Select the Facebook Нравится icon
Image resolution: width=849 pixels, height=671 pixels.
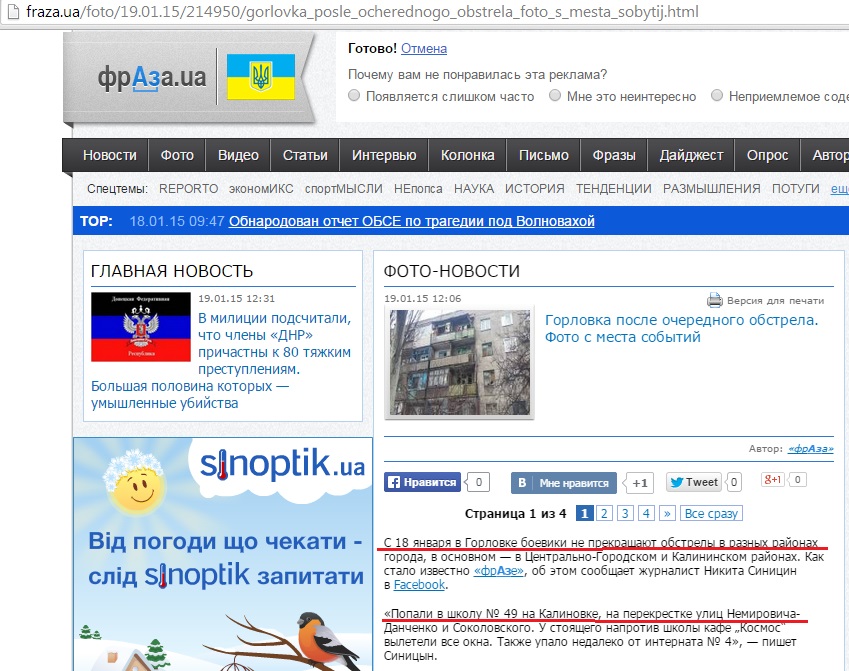[395, 481]
